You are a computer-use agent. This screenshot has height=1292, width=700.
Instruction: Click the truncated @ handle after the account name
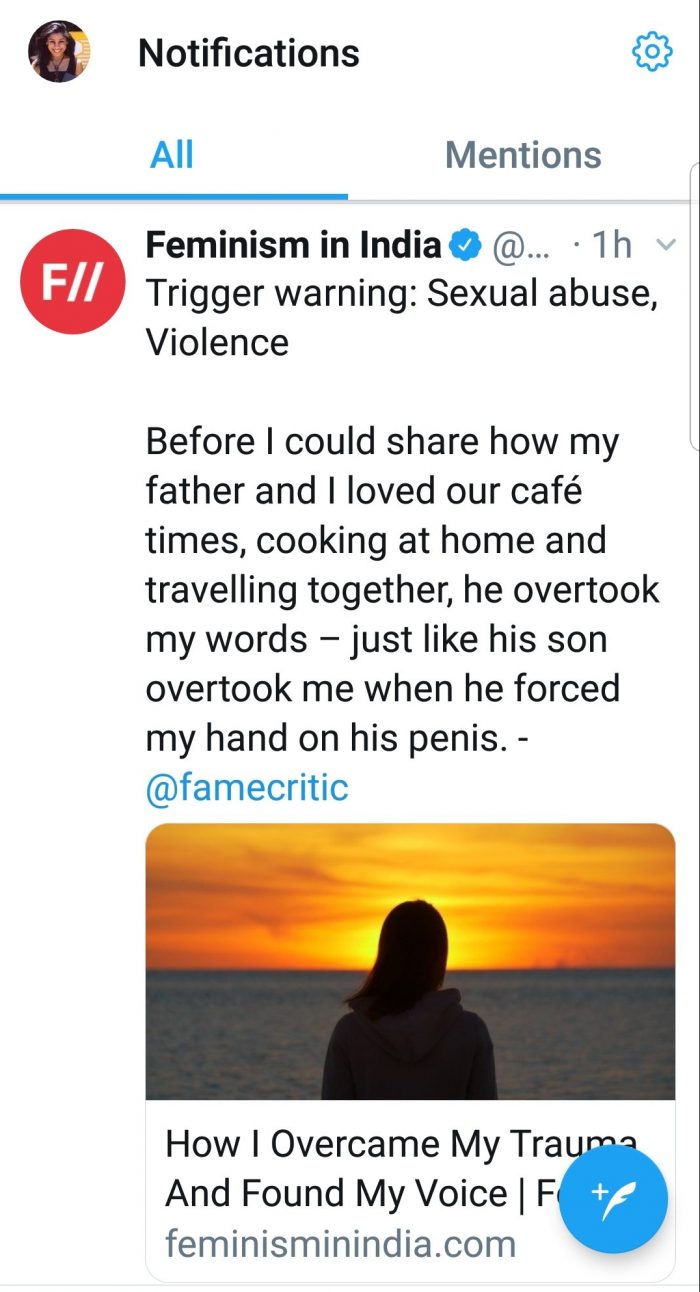[x=521, y=245]
